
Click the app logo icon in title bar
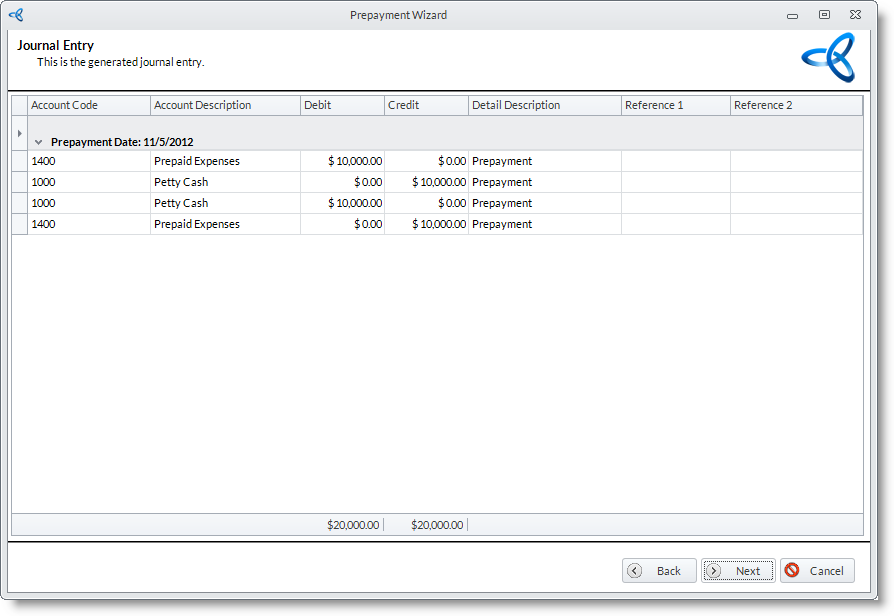point(15,15)
